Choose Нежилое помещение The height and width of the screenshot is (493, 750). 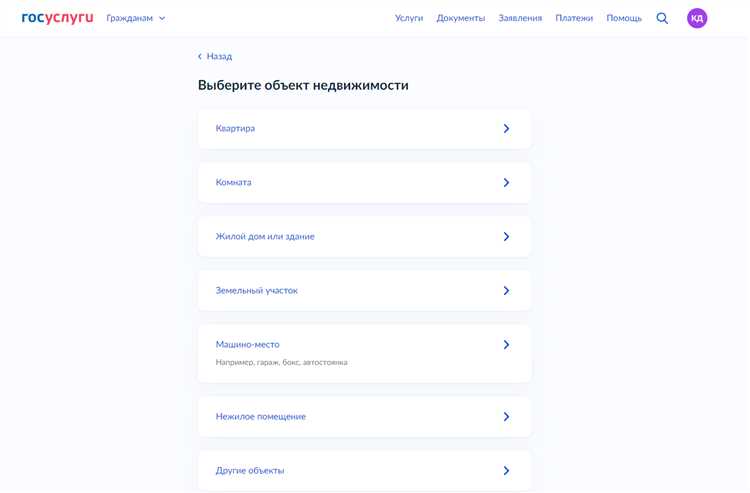pos(364,417)
